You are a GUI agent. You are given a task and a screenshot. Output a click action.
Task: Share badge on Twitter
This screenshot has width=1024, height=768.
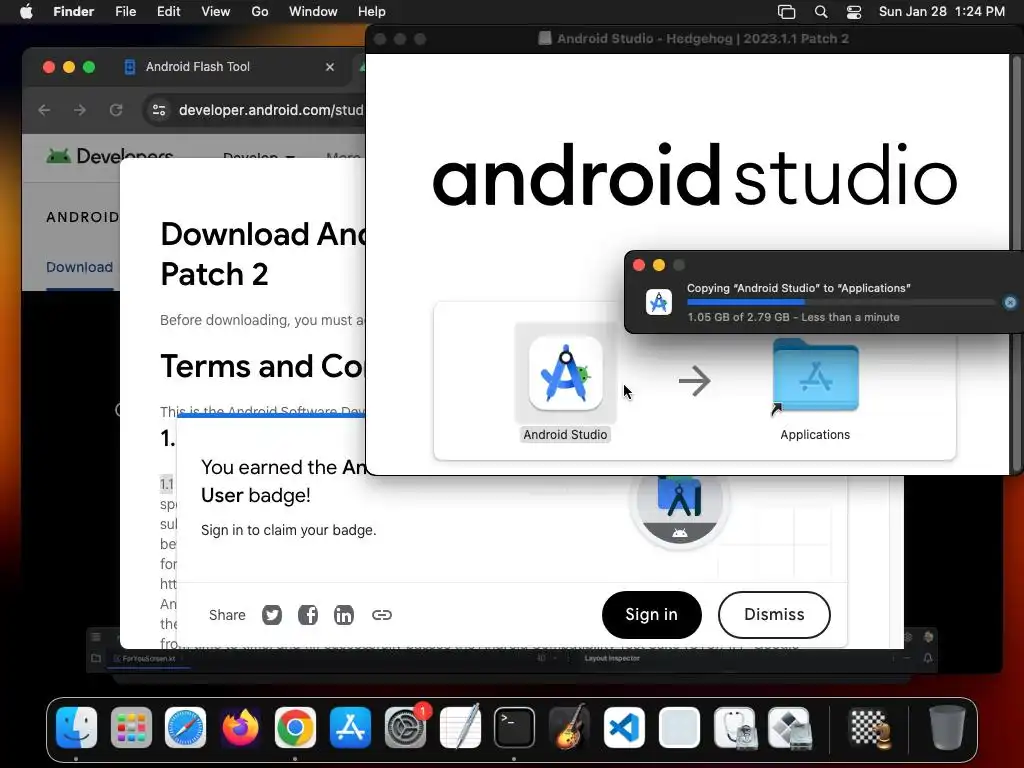pos(272,615)
